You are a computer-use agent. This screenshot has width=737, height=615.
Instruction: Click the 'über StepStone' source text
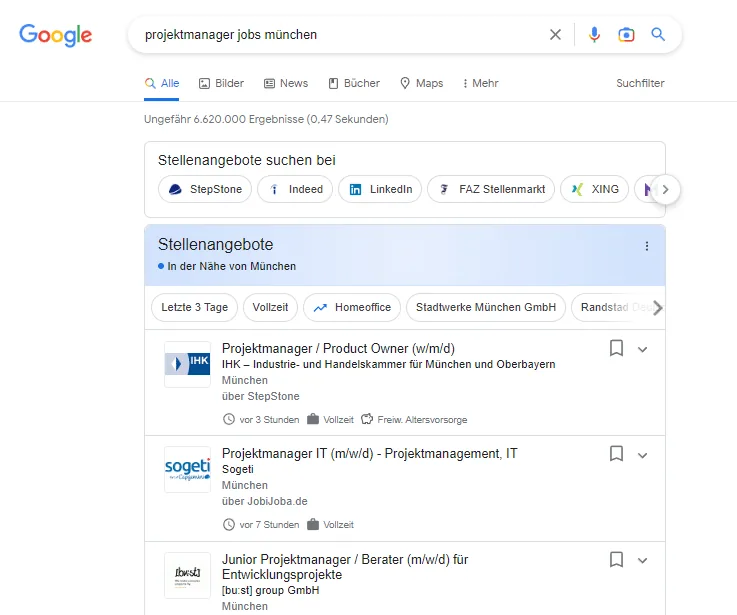click(x=260, y=396)
